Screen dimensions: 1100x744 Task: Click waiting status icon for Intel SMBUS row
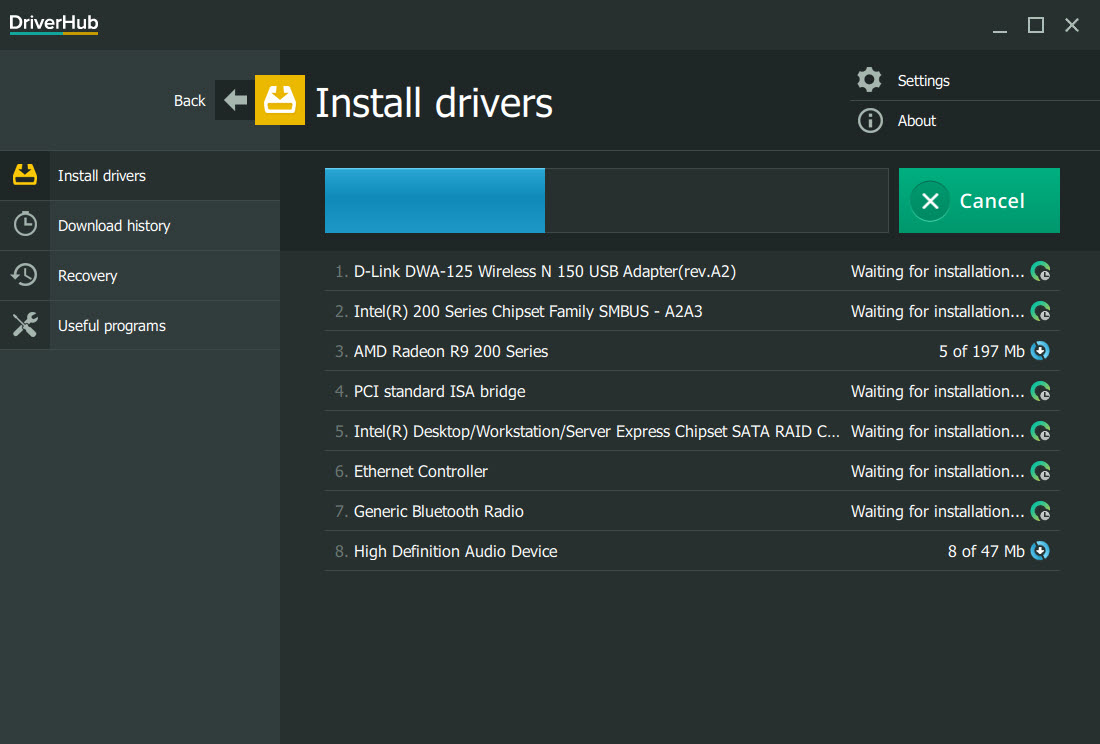[1040, 311]
